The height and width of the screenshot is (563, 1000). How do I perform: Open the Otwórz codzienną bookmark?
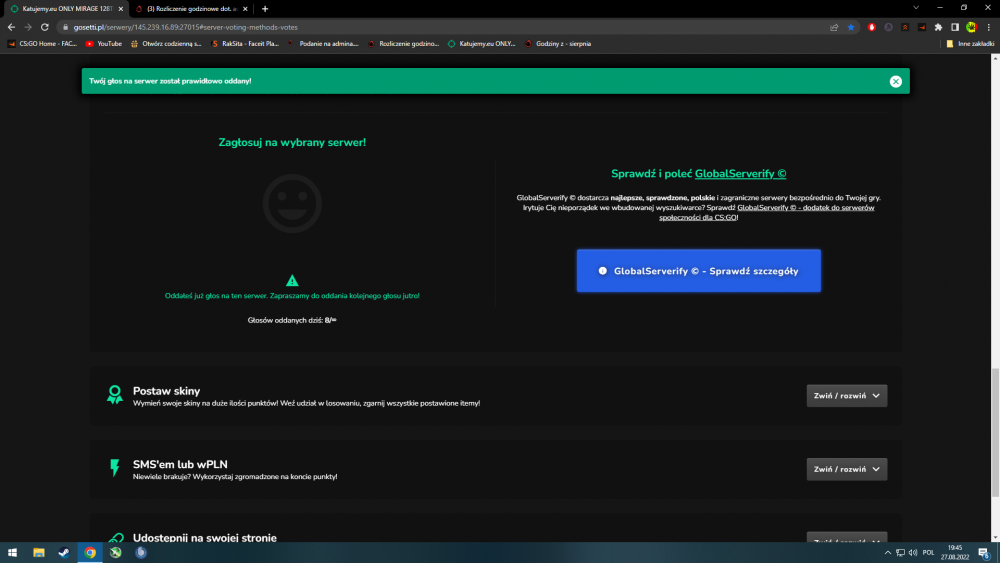166,43
